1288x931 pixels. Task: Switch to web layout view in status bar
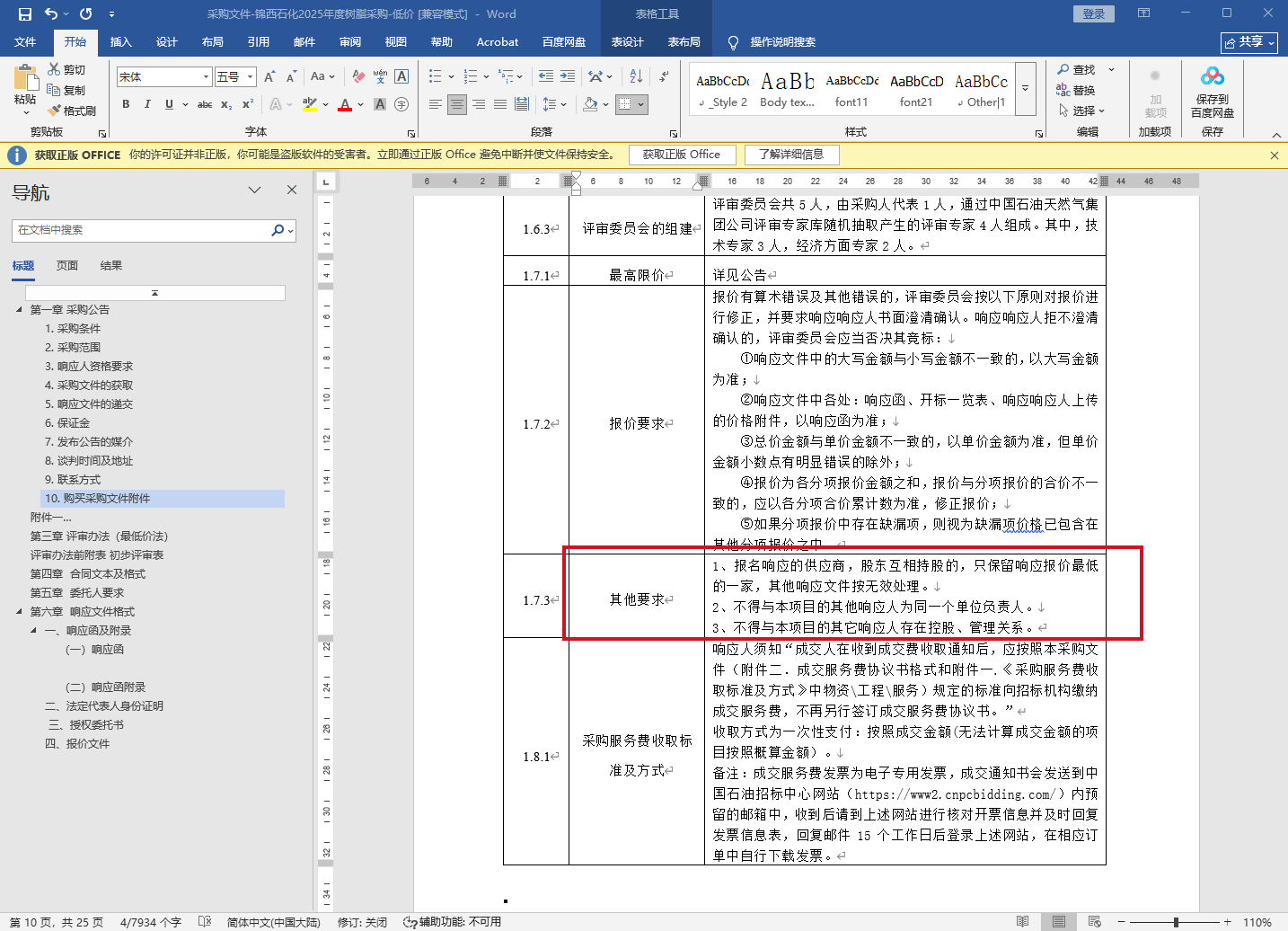coord(1095,922)
